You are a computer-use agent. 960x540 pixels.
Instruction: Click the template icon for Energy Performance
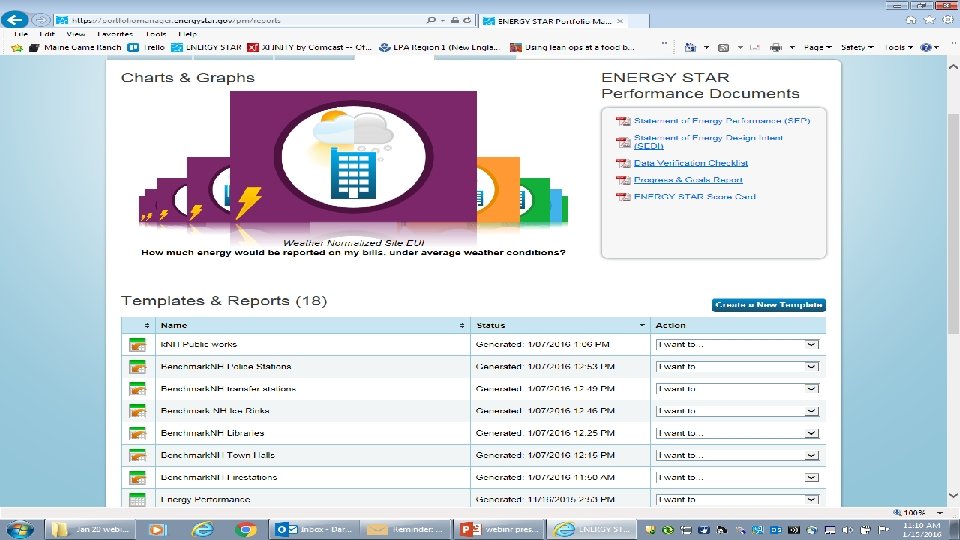click(x=138, y=500)
